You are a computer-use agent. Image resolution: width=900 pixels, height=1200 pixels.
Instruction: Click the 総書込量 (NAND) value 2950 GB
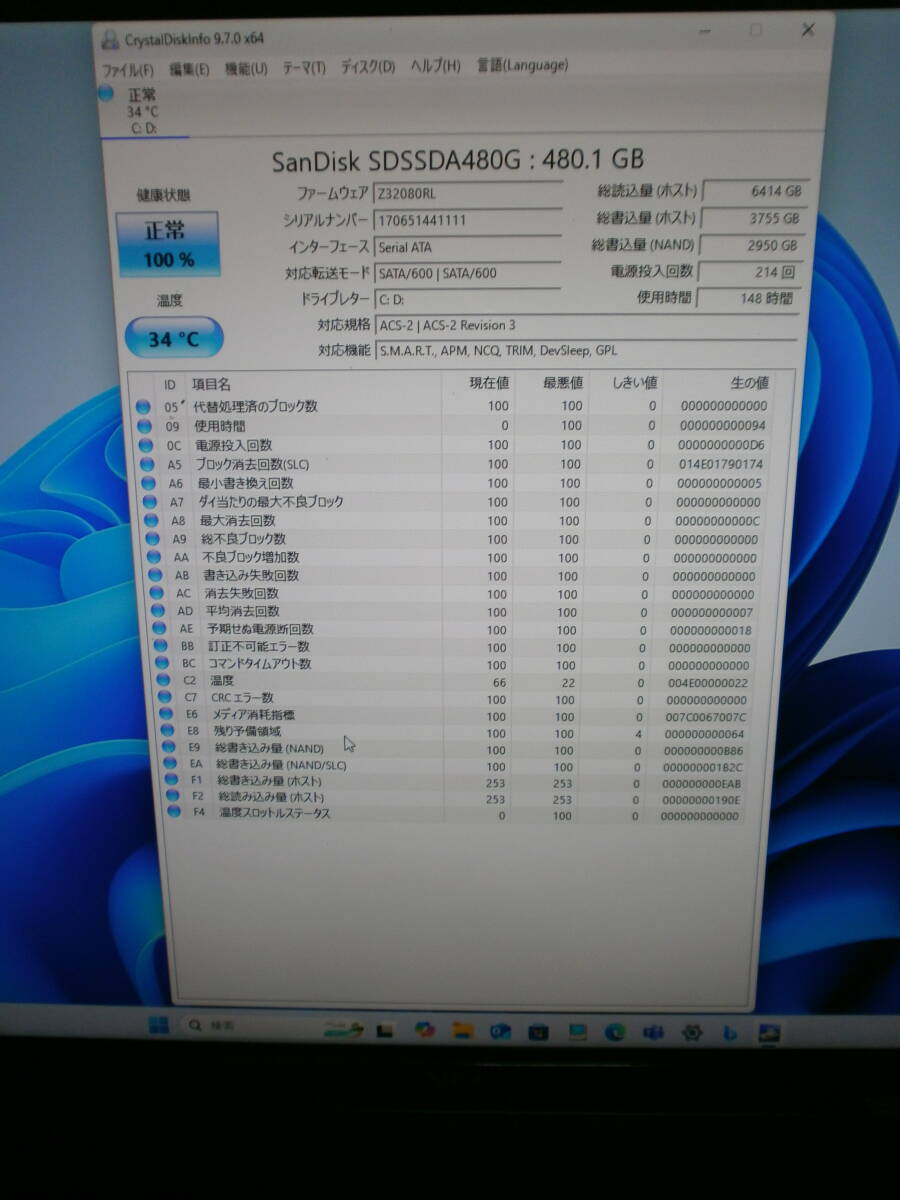coord(751,245)
